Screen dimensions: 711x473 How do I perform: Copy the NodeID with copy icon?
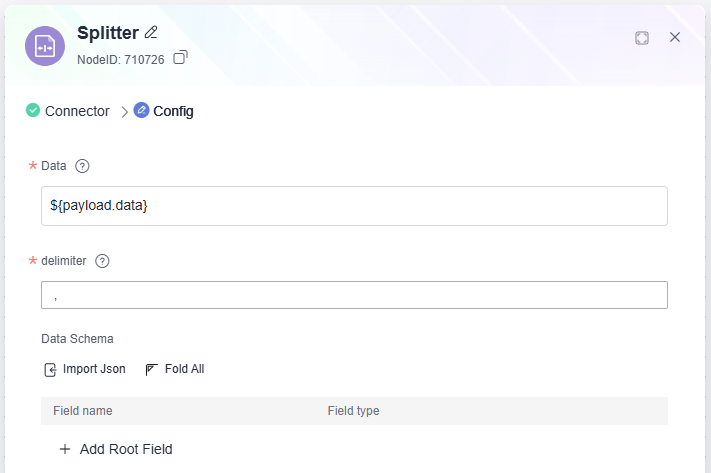180,57
